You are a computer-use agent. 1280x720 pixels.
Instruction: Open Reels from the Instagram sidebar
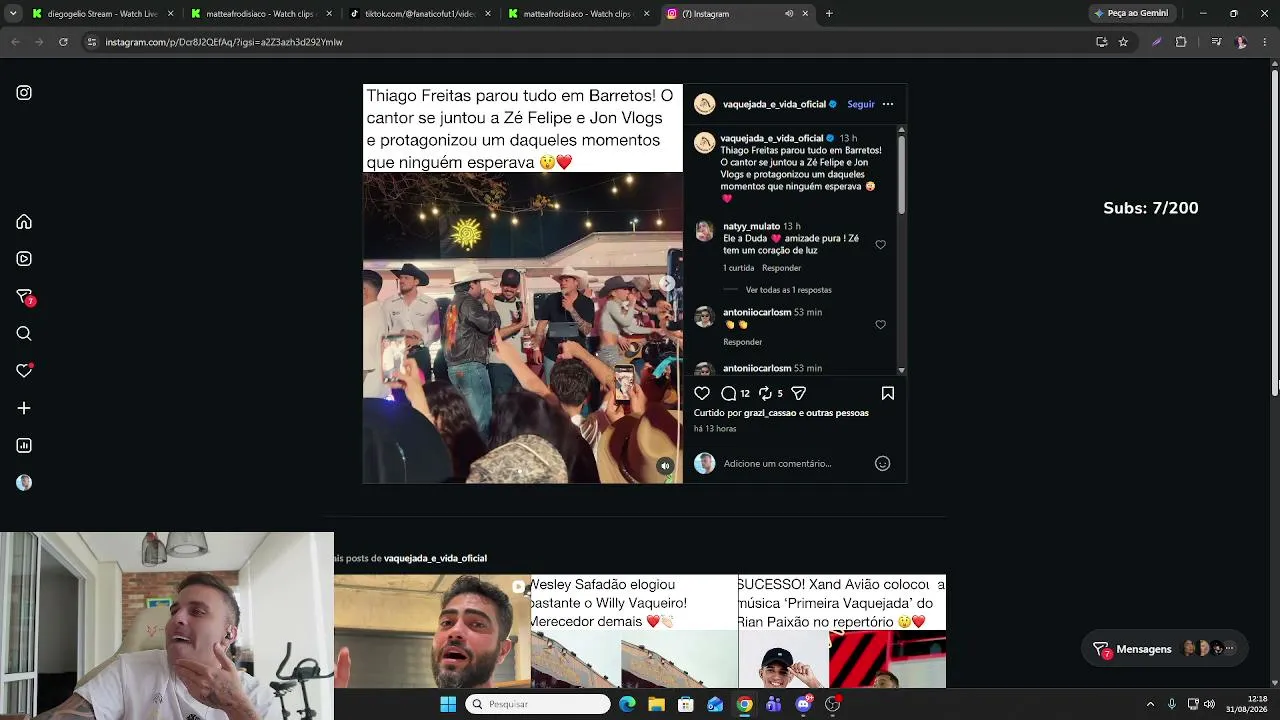click(24, 259)
